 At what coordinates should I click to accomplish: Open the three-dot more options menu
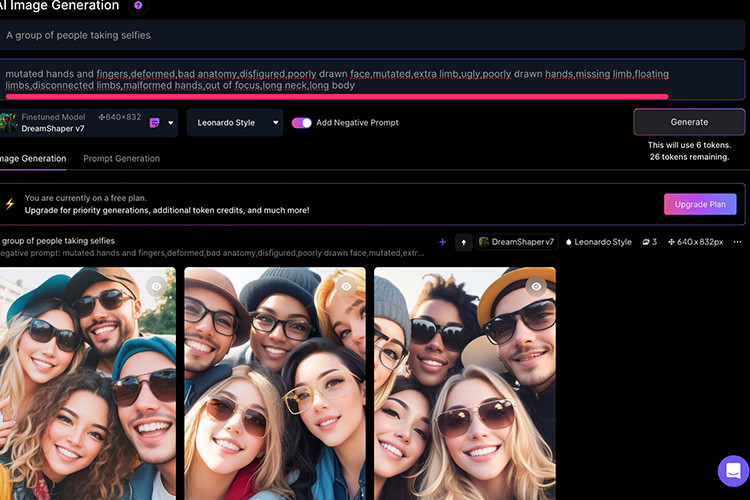click(x=738, y=242)
